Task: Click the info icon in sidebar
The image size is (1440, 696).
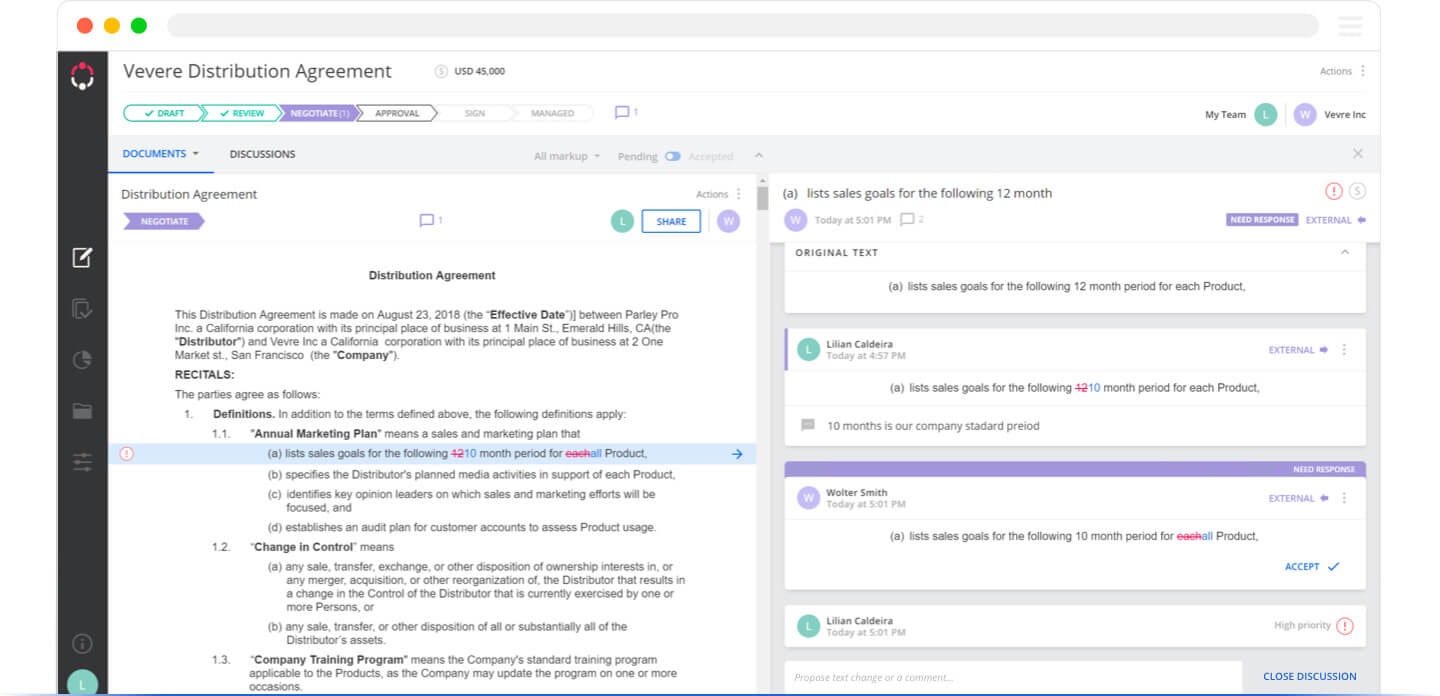Action: (x=82, y=643)
